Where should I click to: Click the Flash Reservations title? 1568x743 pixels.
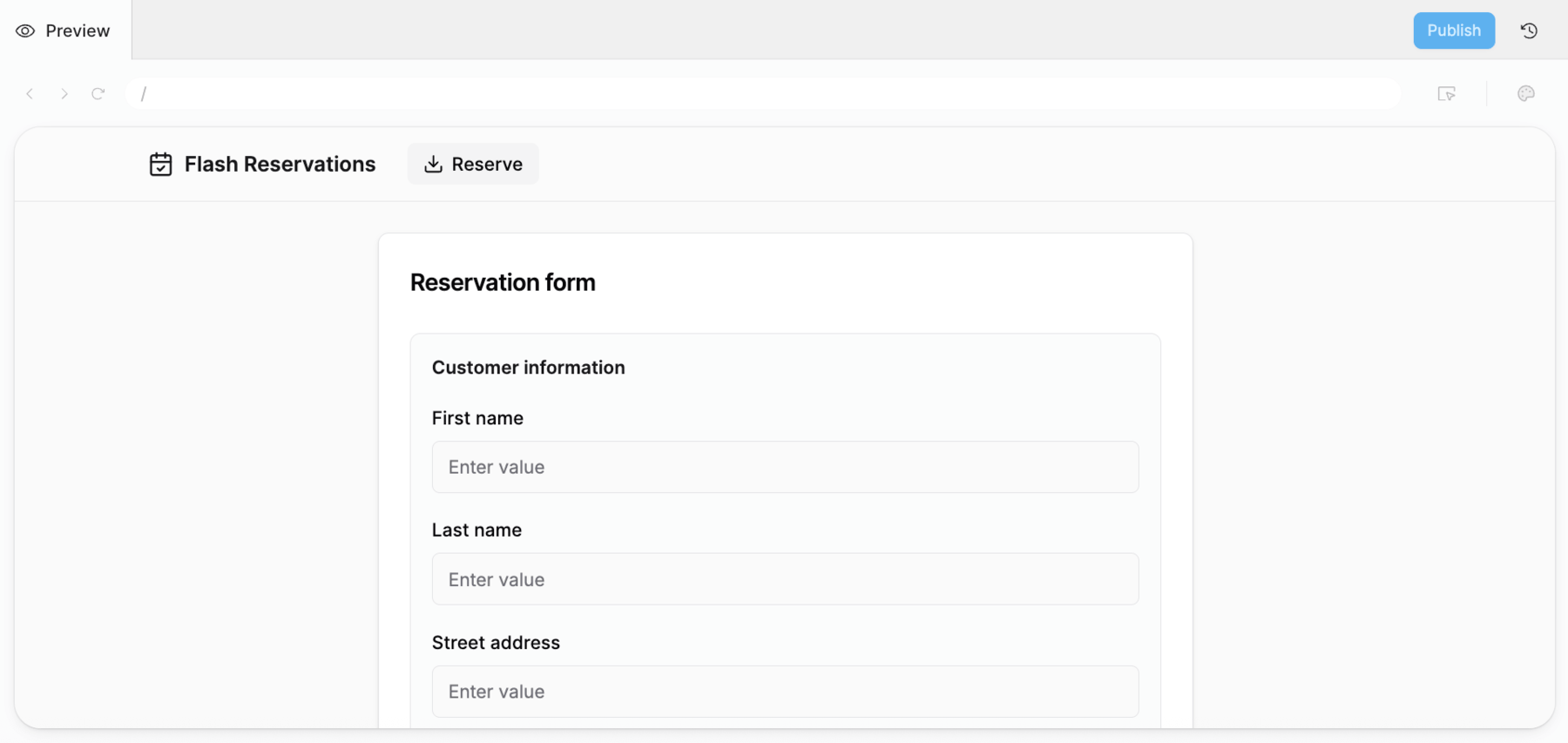[280, 165]
